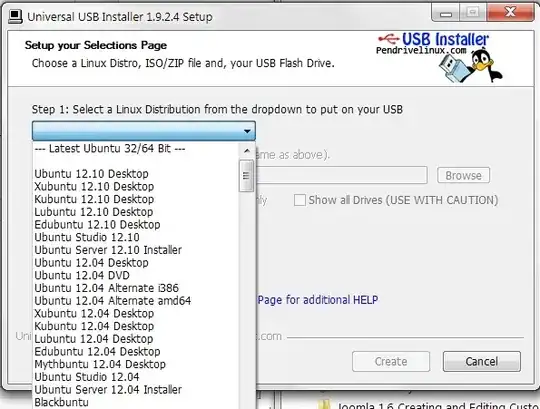Click the Setup your Selections Page heading
Viewport: 540px width, 409px height.
tap(96, 45)
